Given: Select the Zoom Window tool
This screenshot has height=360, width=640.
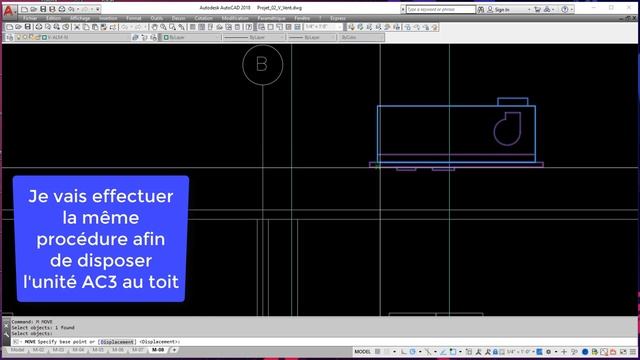Looking at the screenshot, I should pyautogui.click(x=172, y=27).
